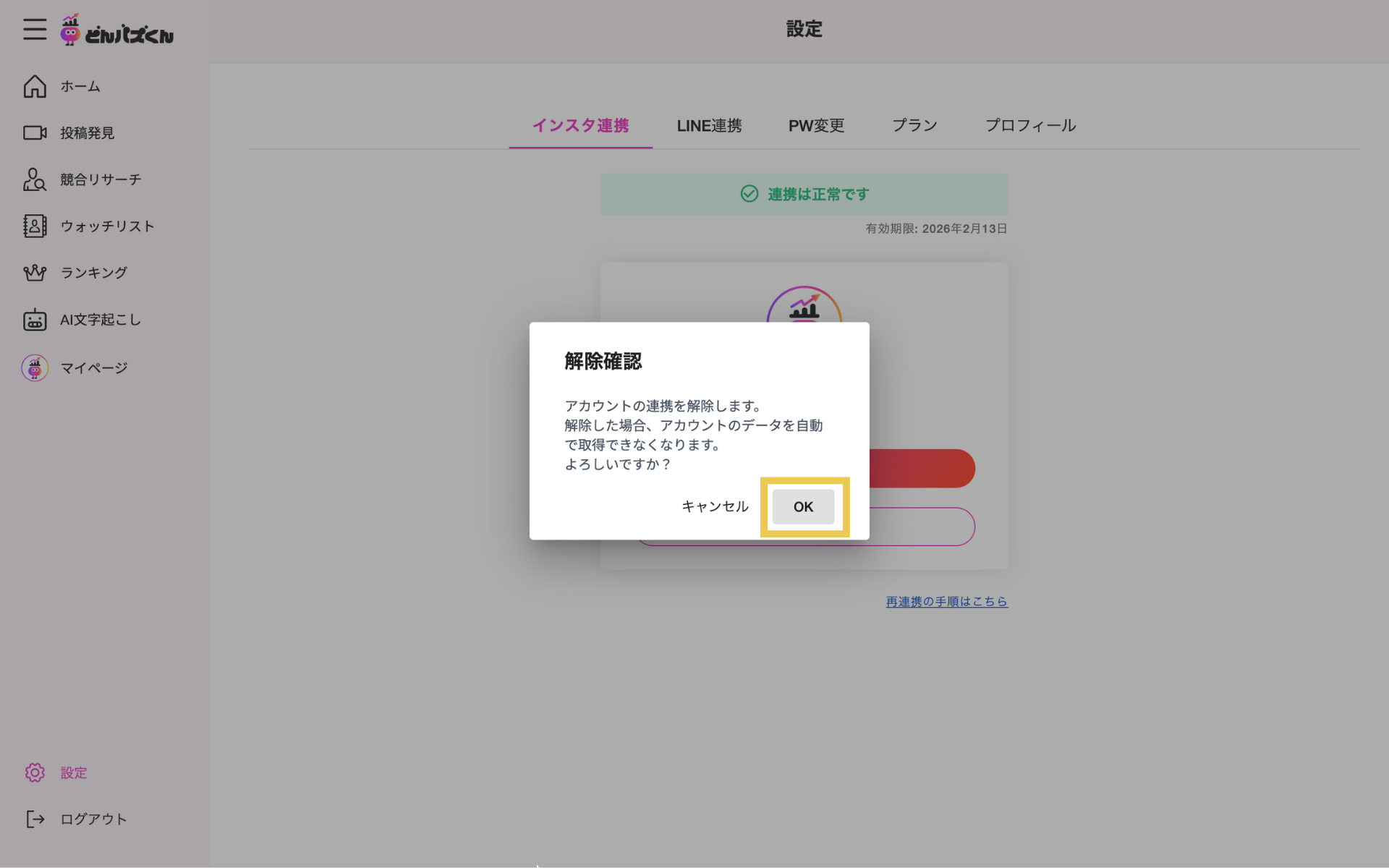The width and height of the screenshot is (1389, 868).
Task: Open 競合リサーチ person-search icon
Action: (35, 179)
